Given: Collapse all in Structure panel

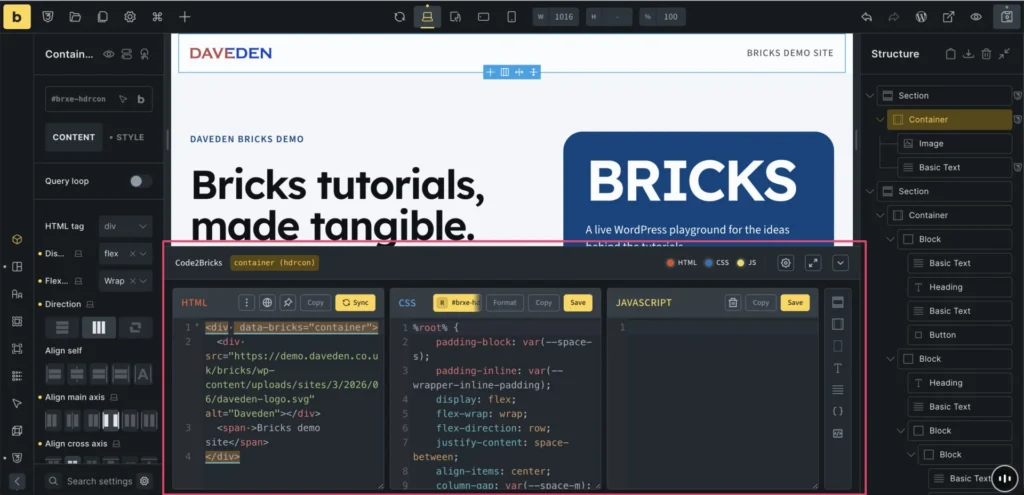Looking at the screenshot, I should [x=1004, y=54].
